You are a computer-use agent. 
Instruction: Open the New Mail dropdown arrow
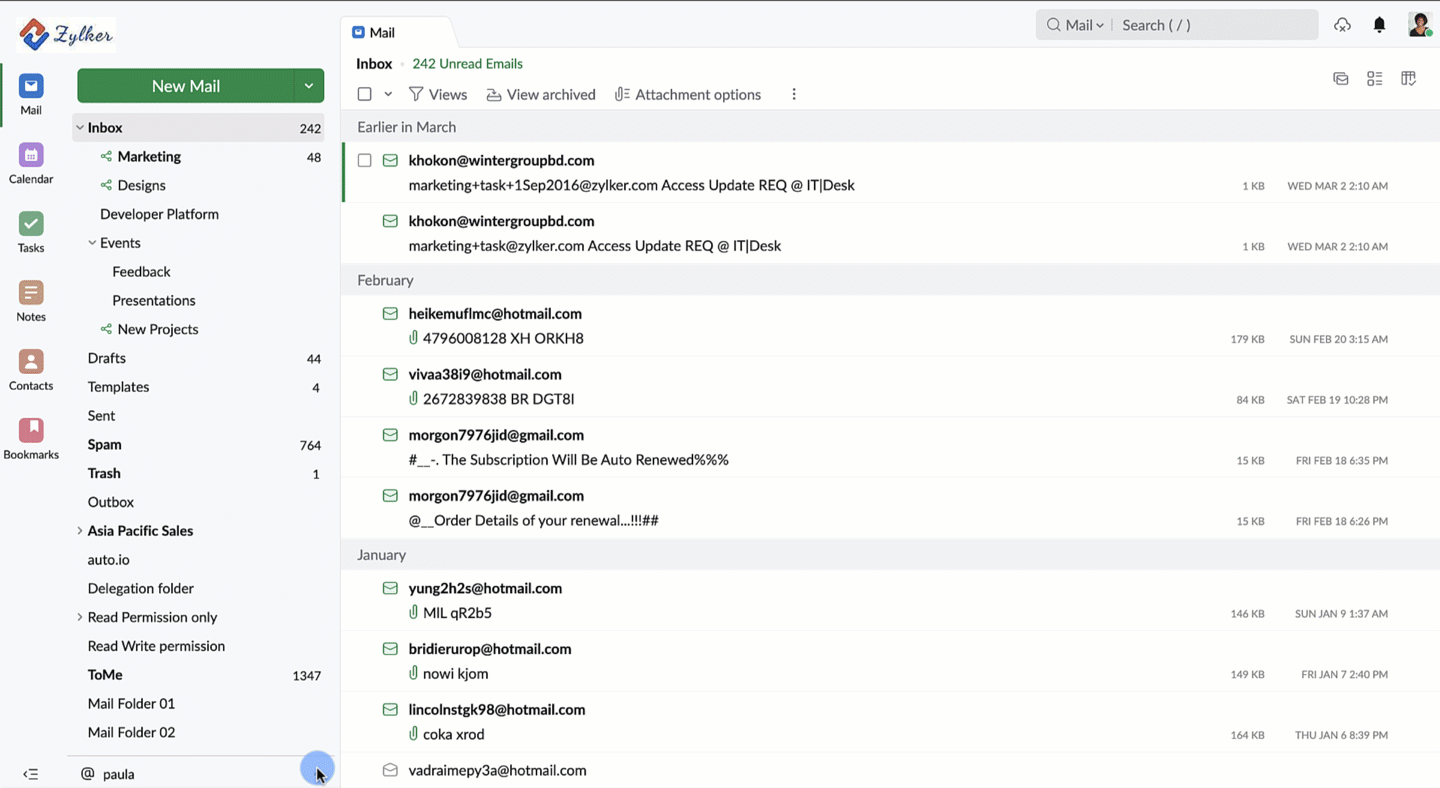coord(309,86)
